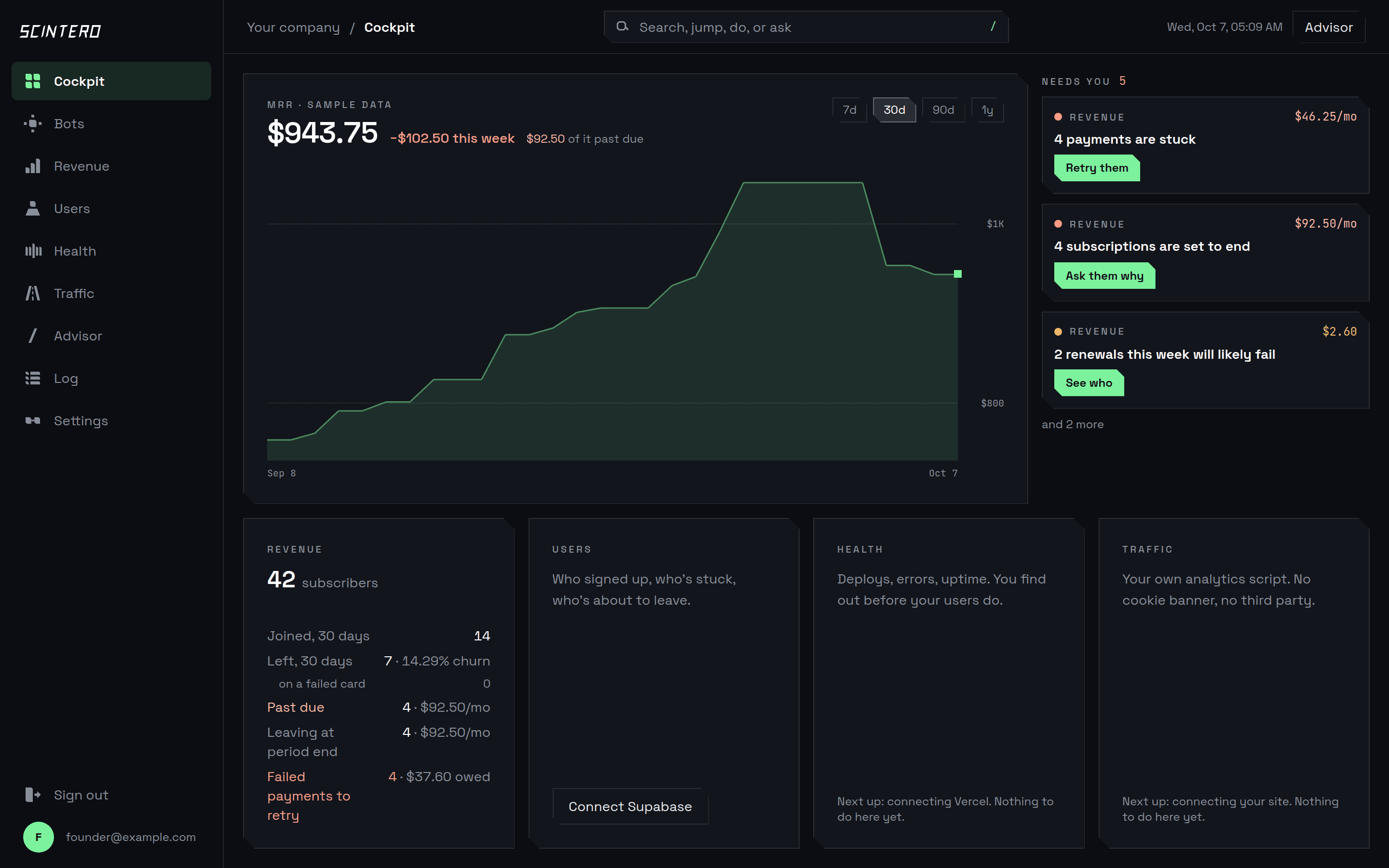Open the Advisor button in top bar
The image size is (1389, 868).
1329,27
